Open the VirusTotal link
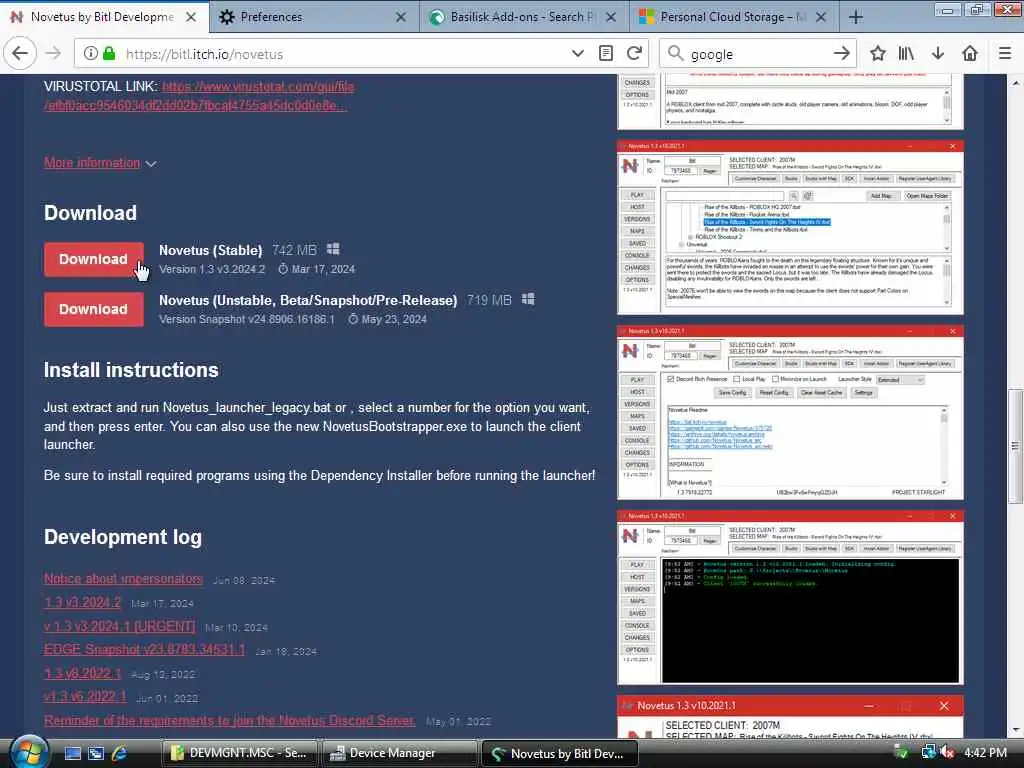 (199, 96)
